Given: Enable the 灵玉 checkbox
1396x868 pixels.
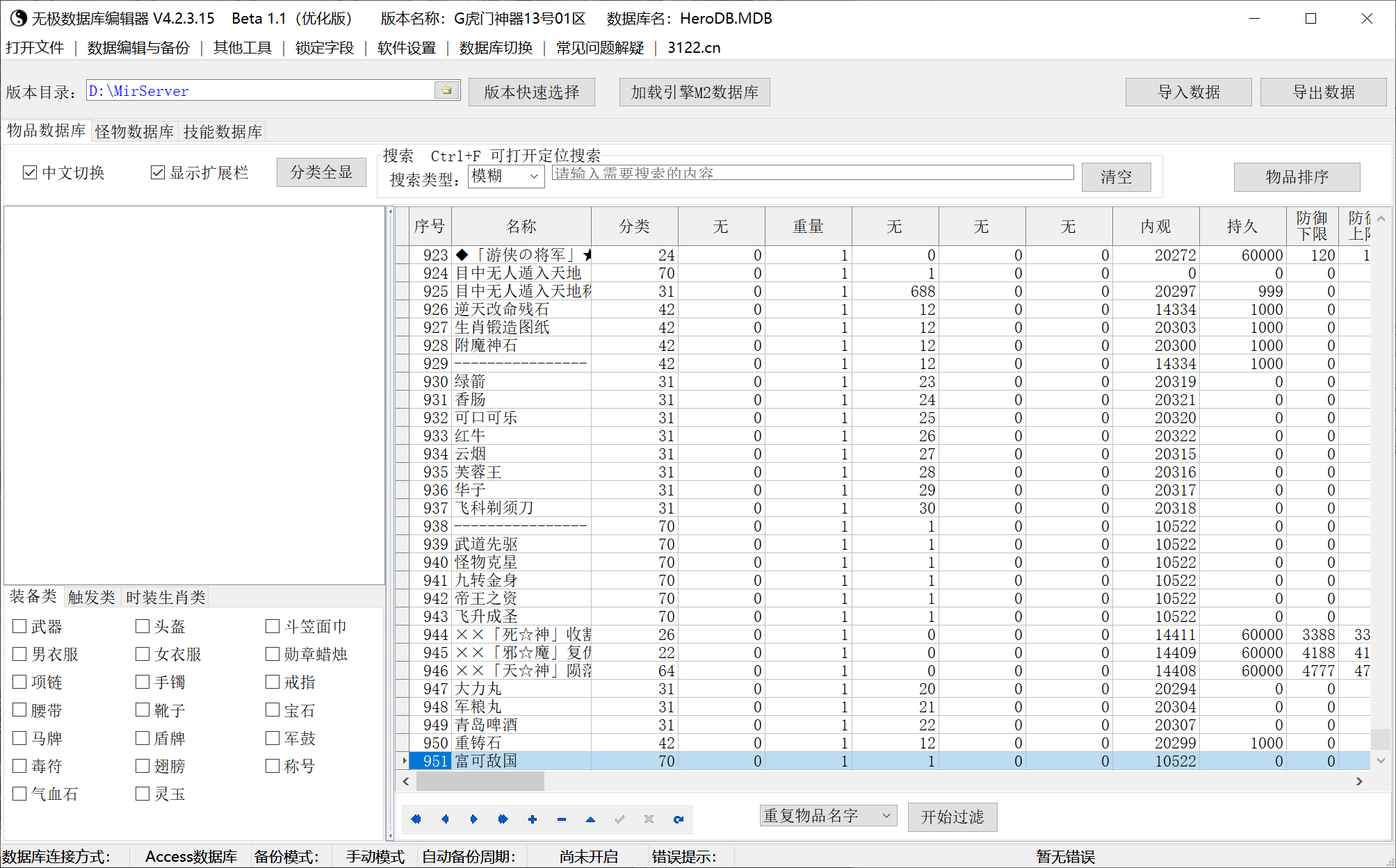Looking at the screenshot, I should coord(143,794).
